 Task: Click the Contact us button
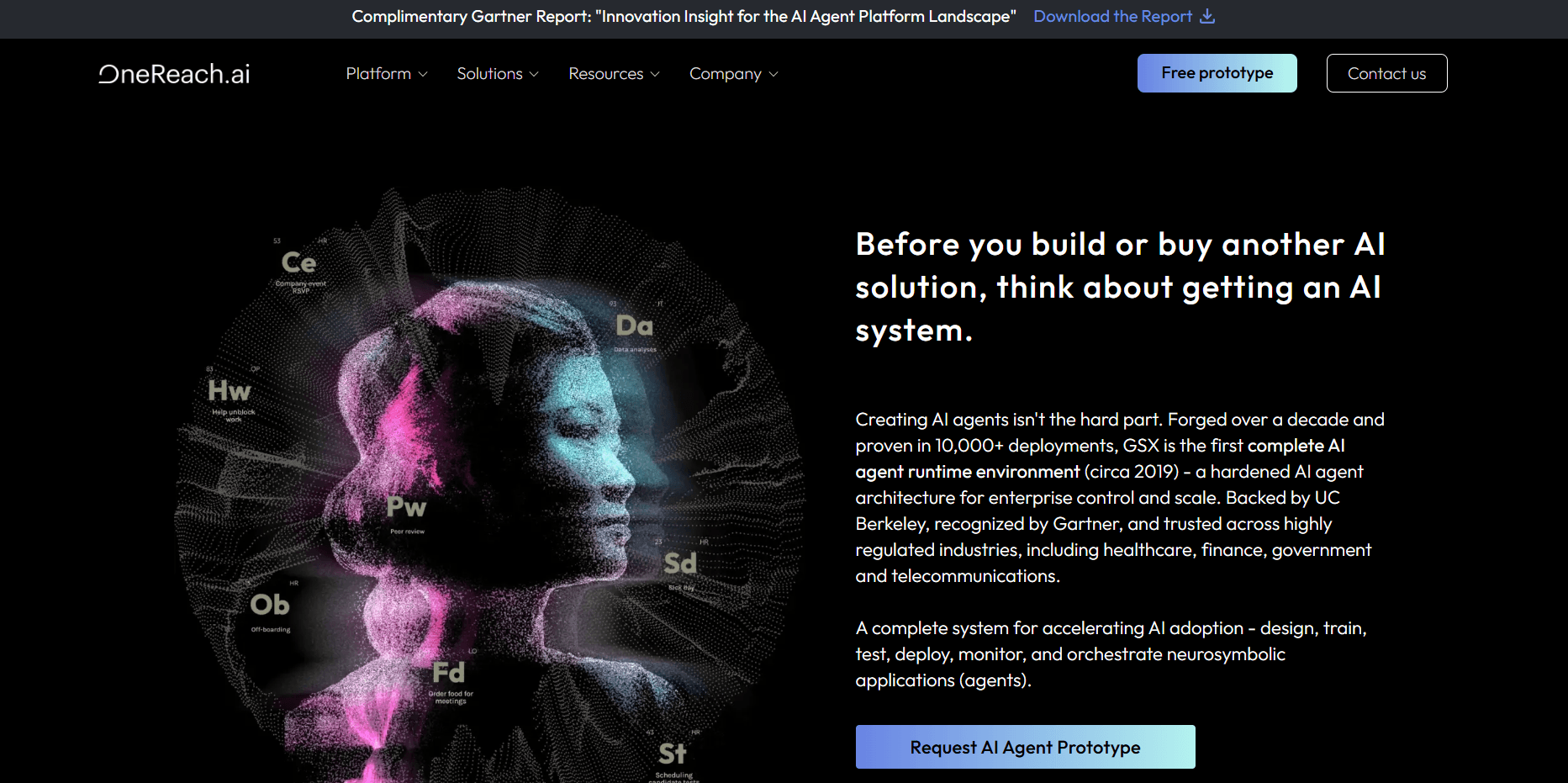(x=1386, y=72)
